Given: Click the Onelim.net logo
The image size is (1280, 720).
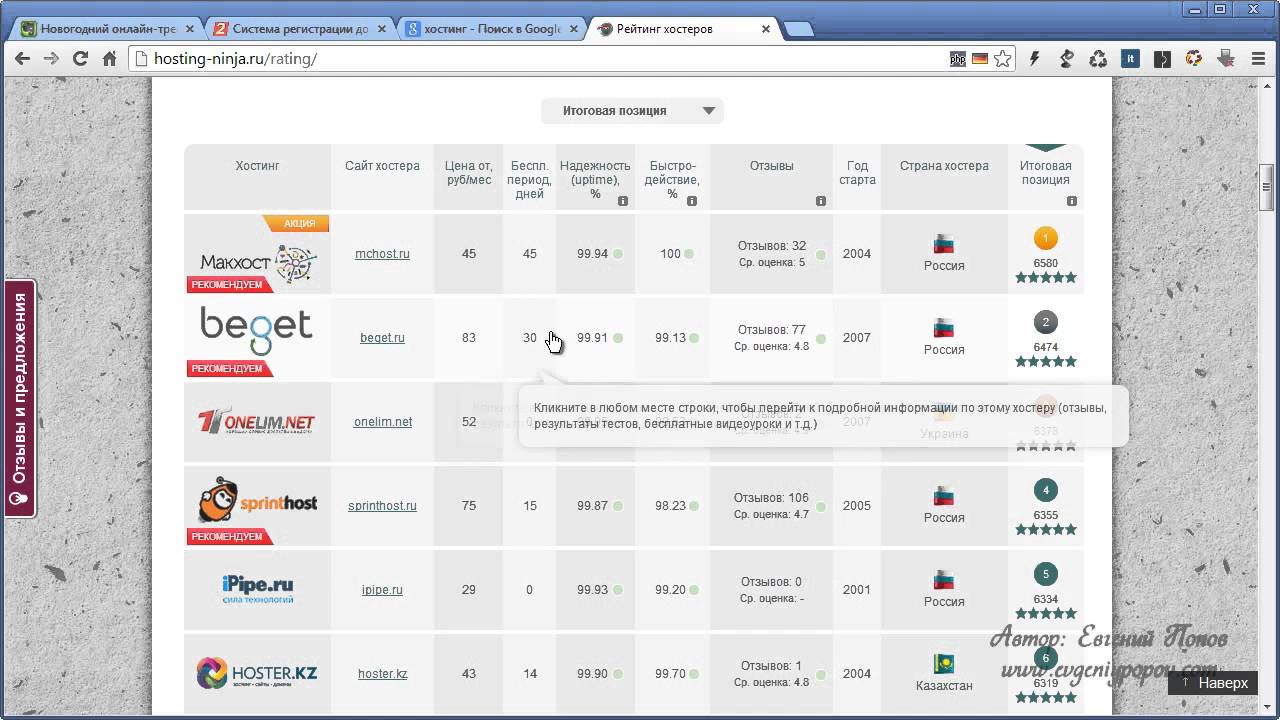Looking at the screenshot, I should click(x=257, y=422).
